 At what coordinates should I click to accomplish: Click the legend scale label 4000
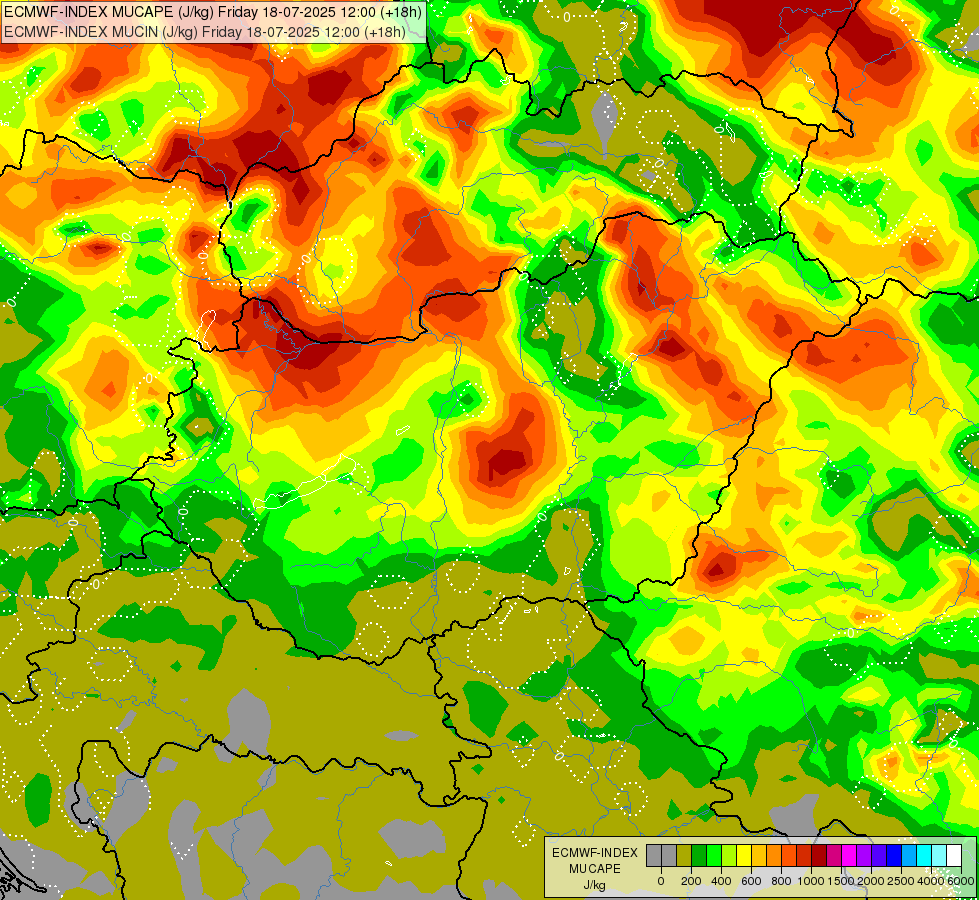[x=931, y=881]
